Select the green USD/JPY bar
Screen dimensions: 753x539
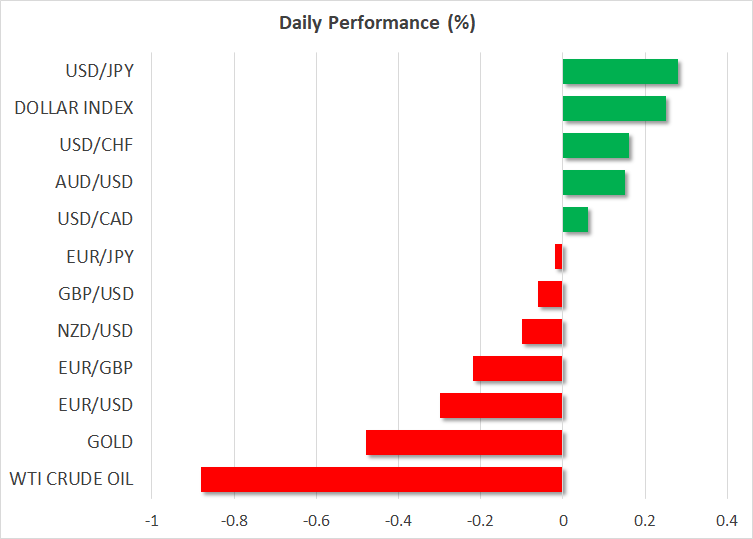pyautogui.click(x=620, y=71)
